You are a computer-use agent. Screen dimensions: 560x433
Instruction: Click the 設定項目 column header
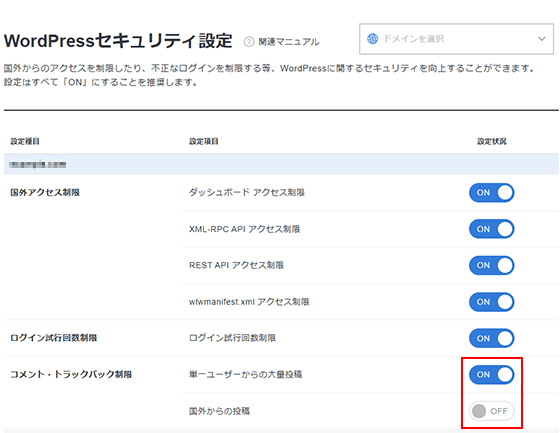[204, 141]
